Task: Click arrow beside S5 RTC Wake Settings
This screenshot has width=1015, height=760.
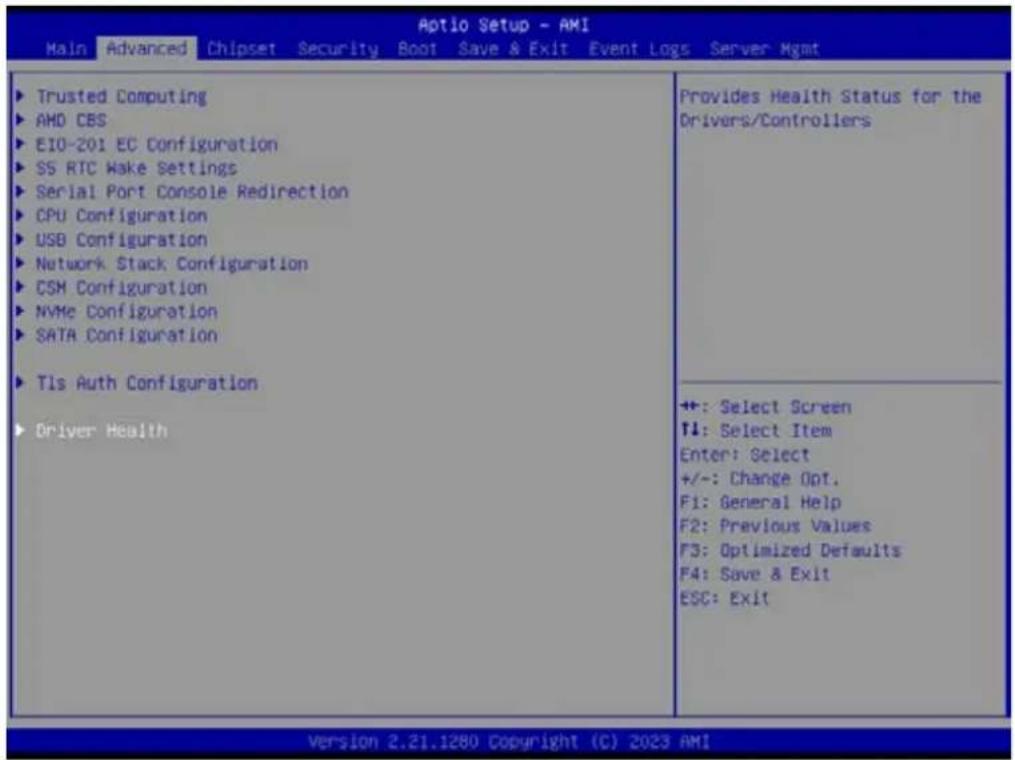Action: (x=20, y=168)
